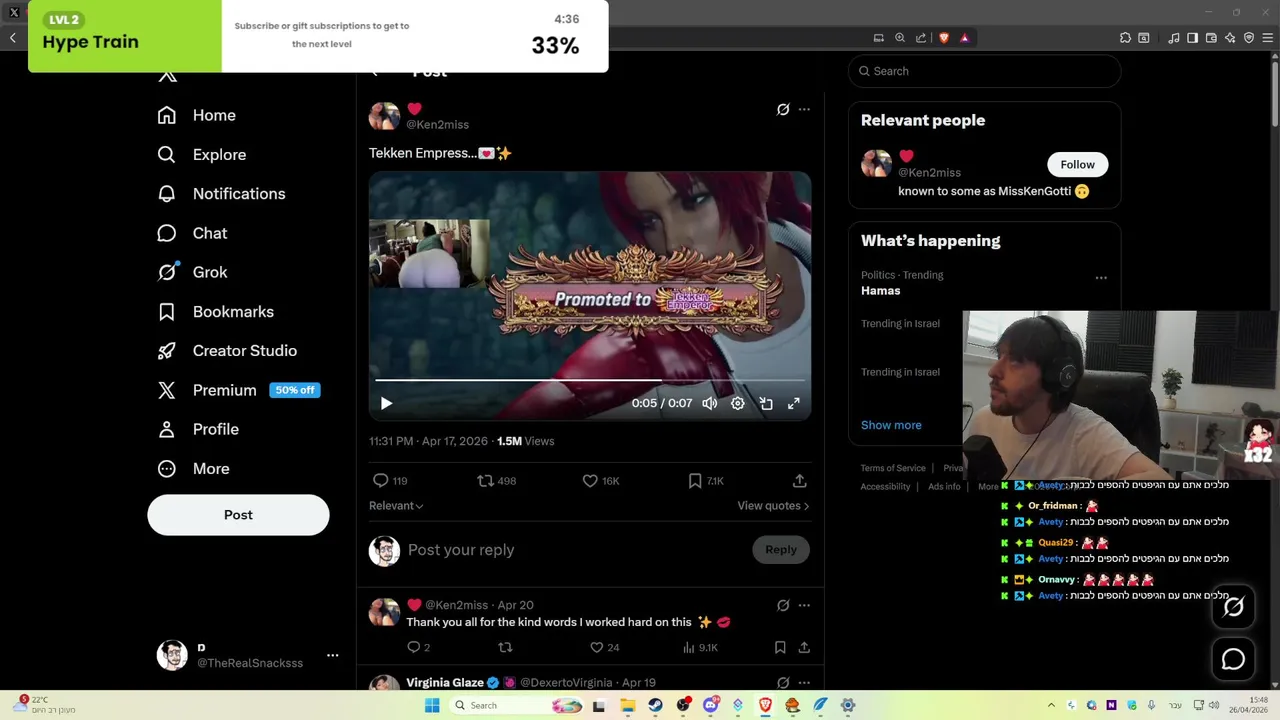Open account options for @TheRealSnacksss

pos(333,655)
